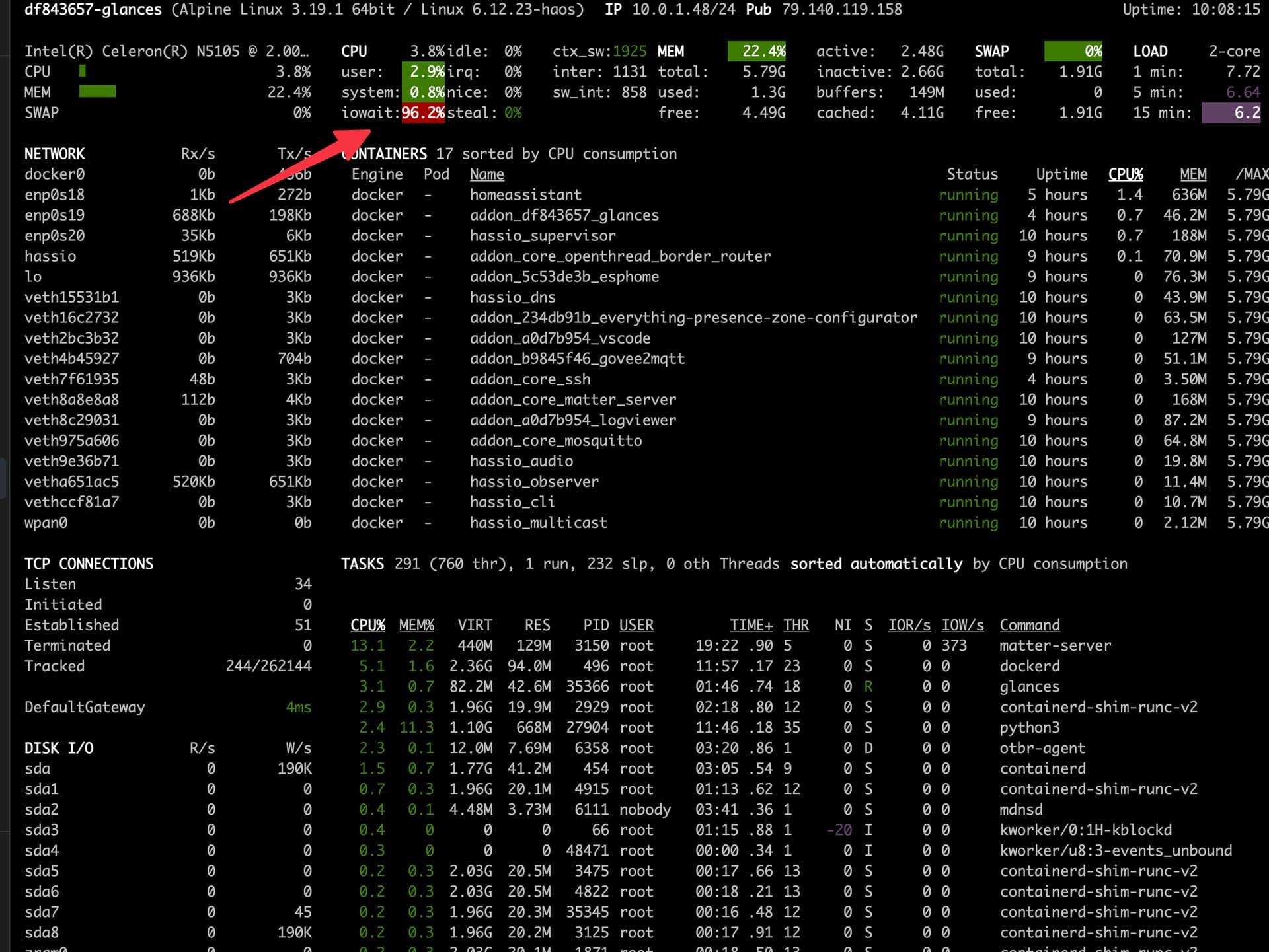Click the MEM 22.4% green indicator
The image size is (1269, 952).
pyautogui.click(x=757, y=52)
